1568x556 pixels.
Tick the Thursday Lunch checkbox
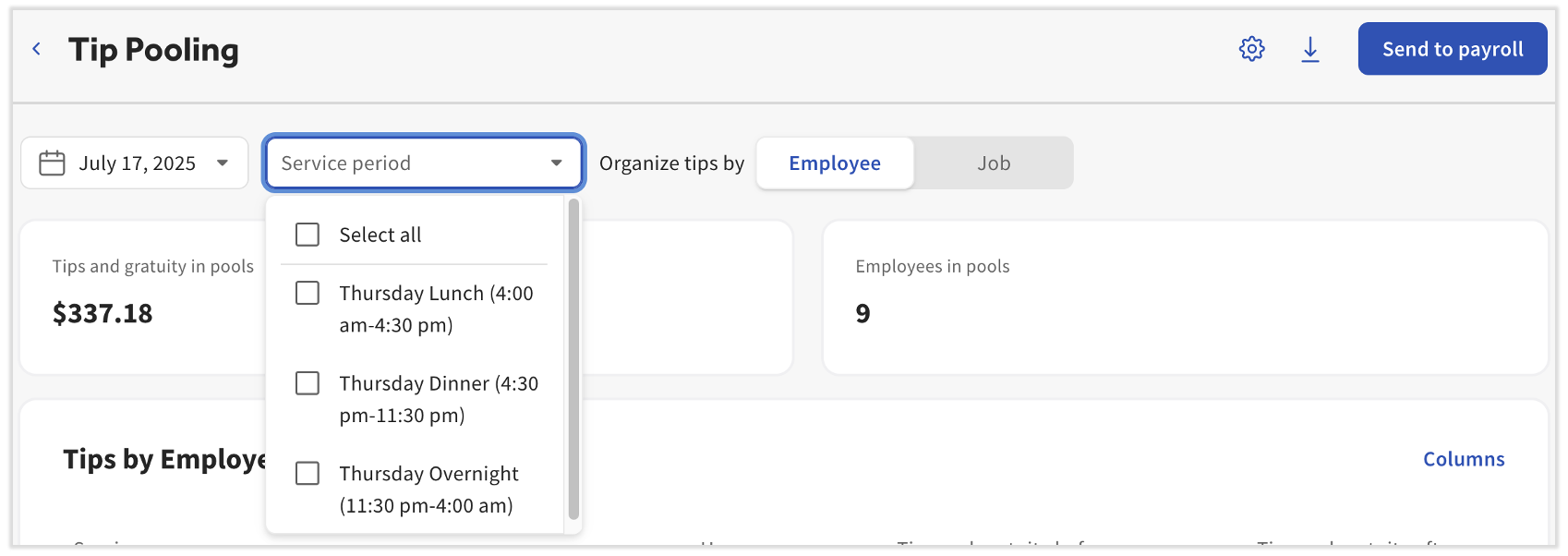pyautogui.click(x=308, y=293)
